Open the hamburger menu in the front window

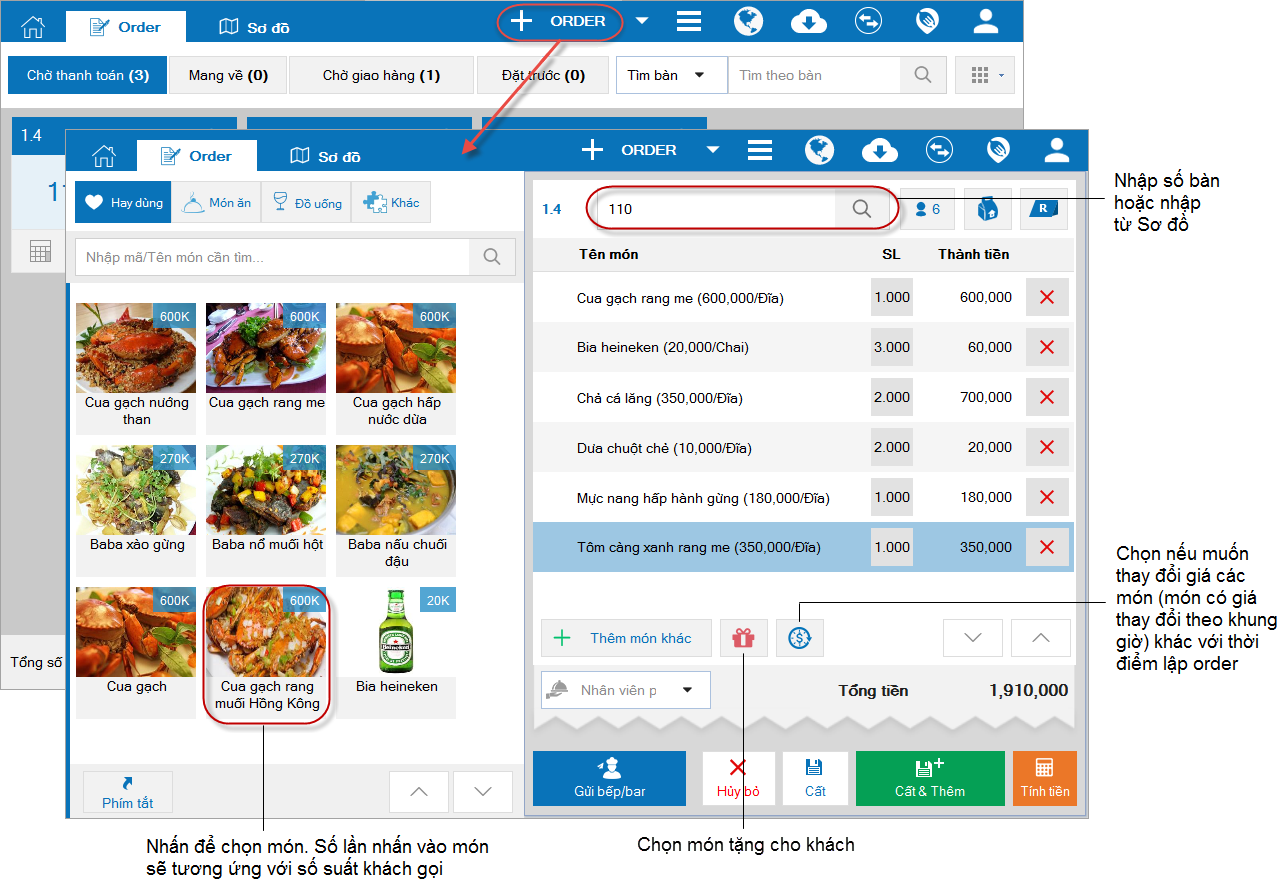[760, 150]
